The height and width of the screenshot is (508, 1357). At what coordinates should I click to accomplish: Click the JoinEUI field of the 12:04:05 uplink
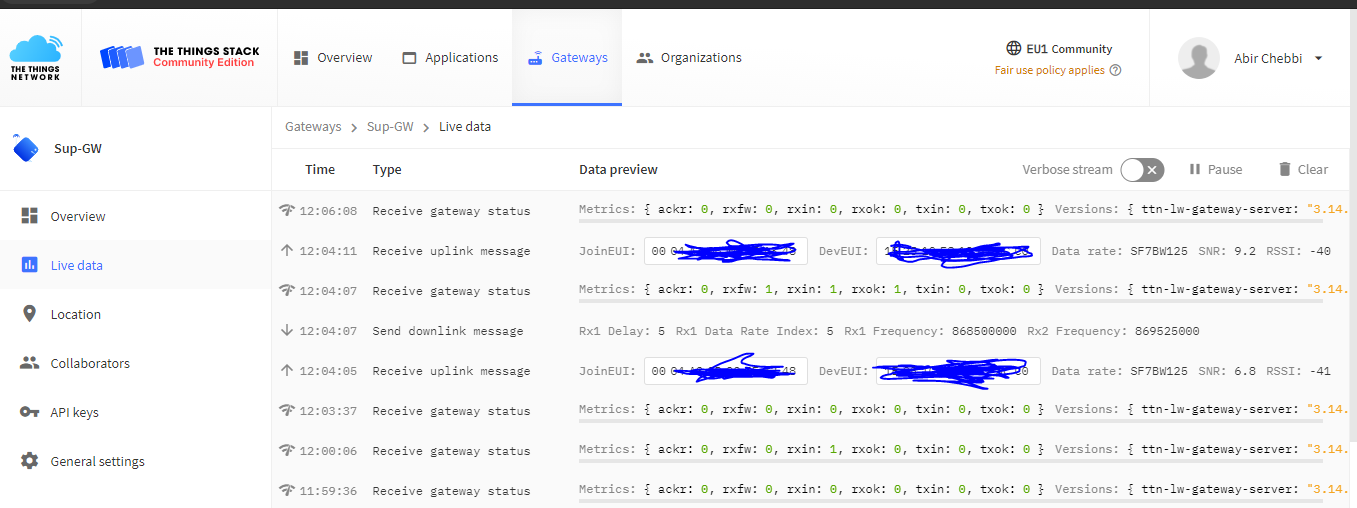point(725,371)
